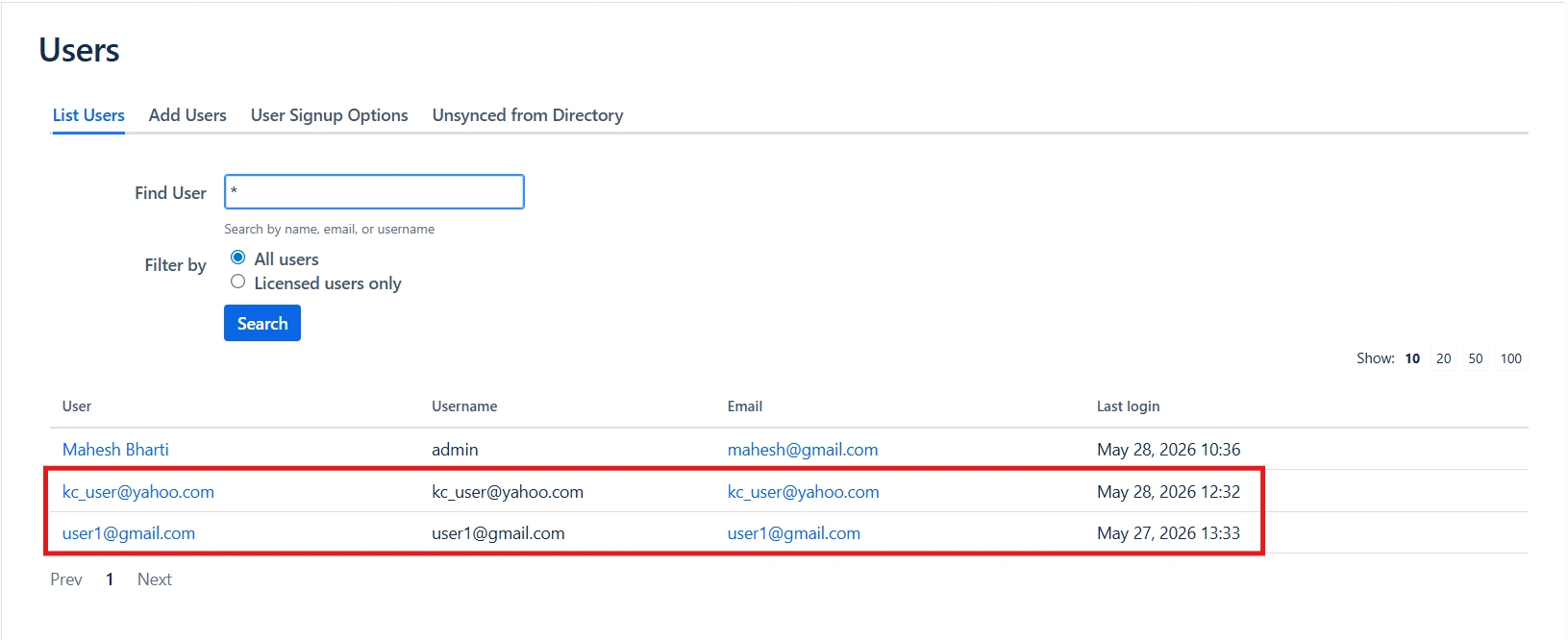Screen dimensions: 1568x640
Task: Click the May 28, 2026 12:32 login time
Action: [1169, 492]
